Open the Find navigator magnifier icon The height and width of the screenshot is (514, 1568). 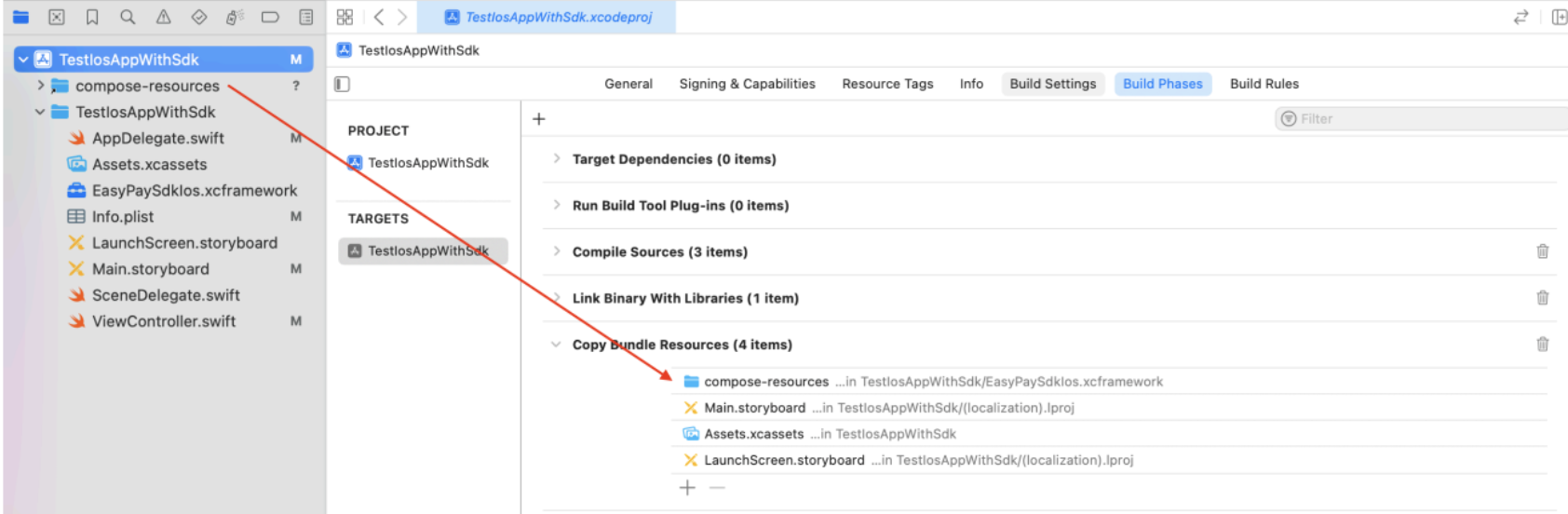point(128,17)
